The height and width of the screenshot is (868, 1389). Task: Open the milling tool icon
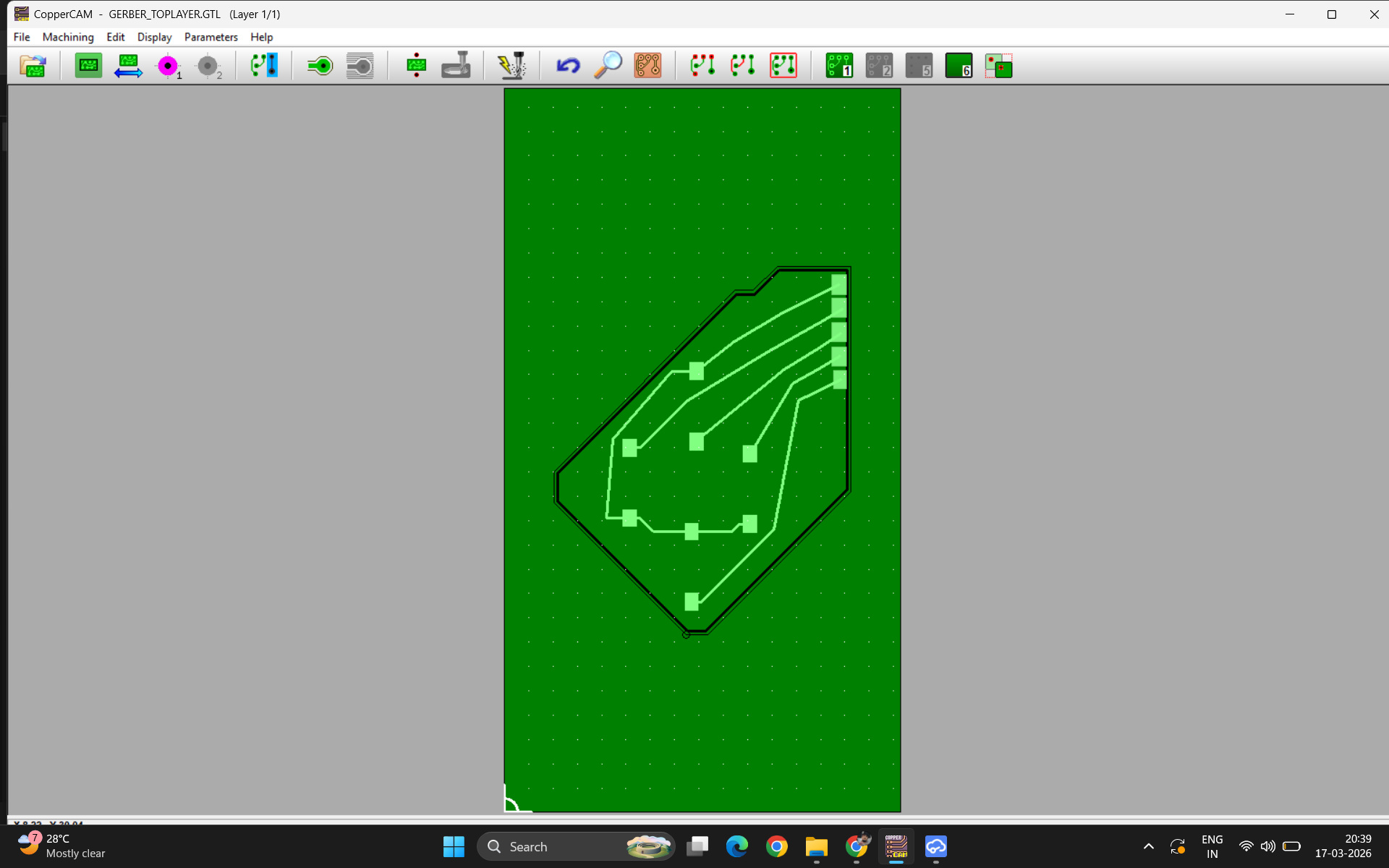(456, 66)
